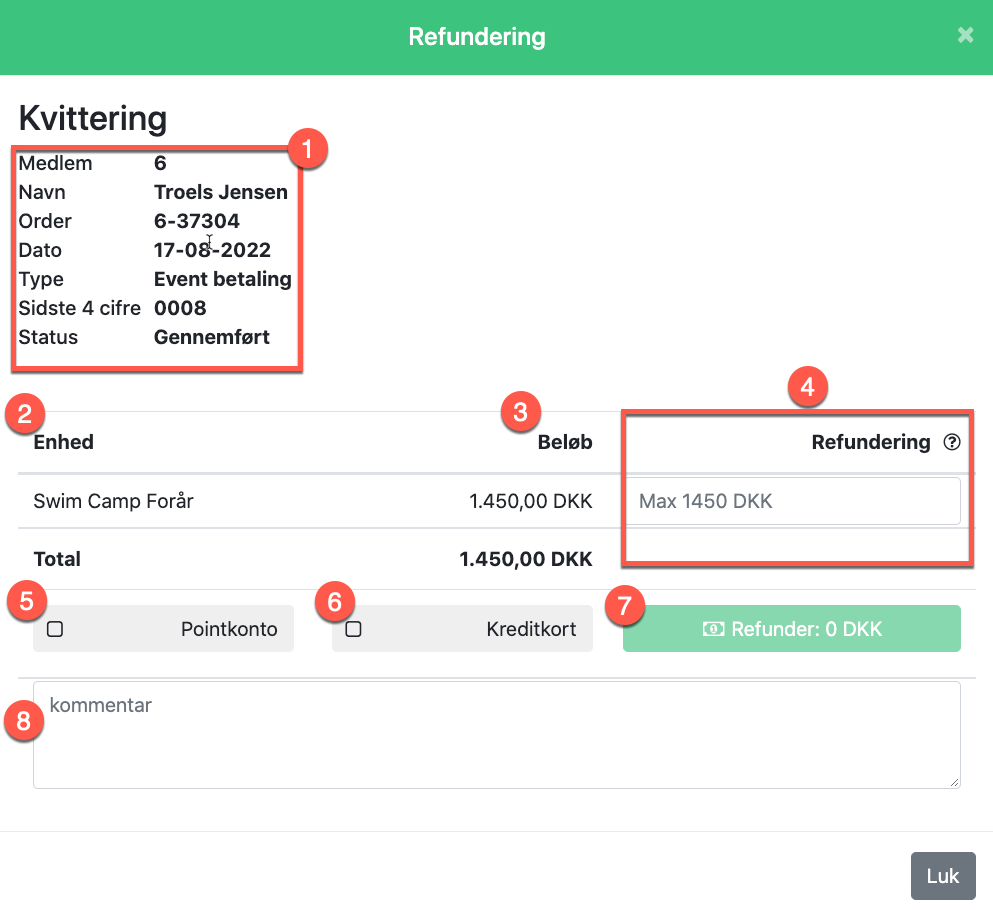
Task: Enable the Kreditkort checkbox
Action: tap(353, 629)
